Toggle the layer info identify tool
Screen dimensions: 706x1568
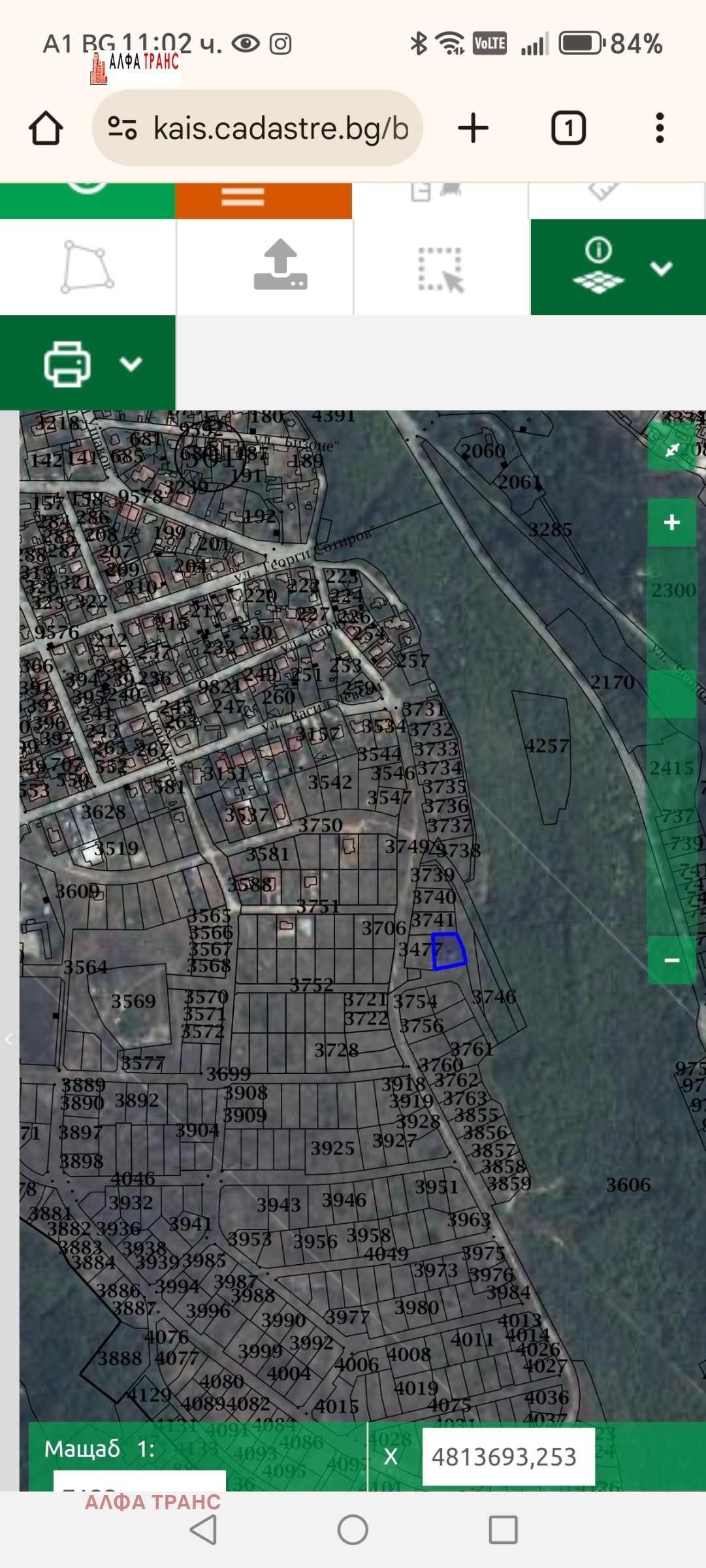[598, 267]
